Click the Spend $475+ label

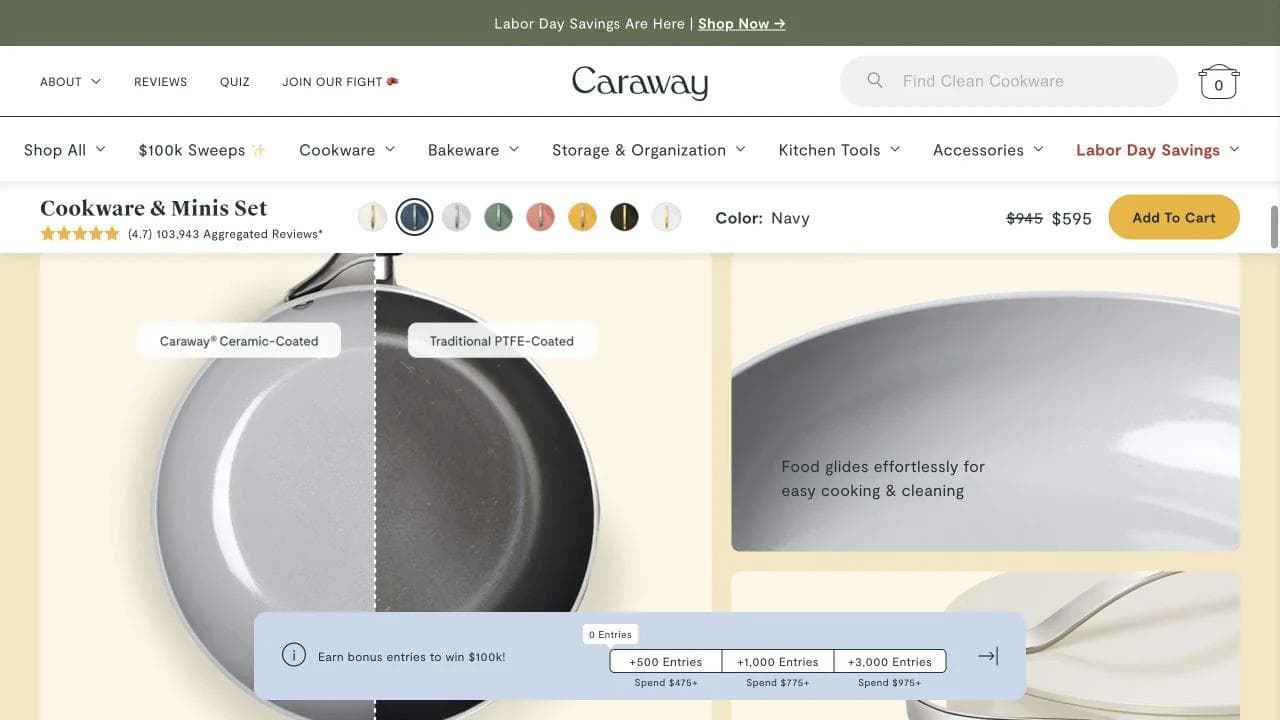point(666,683)
